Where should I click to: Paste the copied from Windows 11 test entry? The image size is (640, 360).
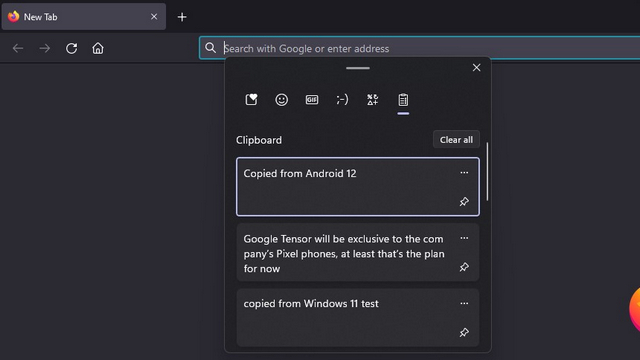358,318
